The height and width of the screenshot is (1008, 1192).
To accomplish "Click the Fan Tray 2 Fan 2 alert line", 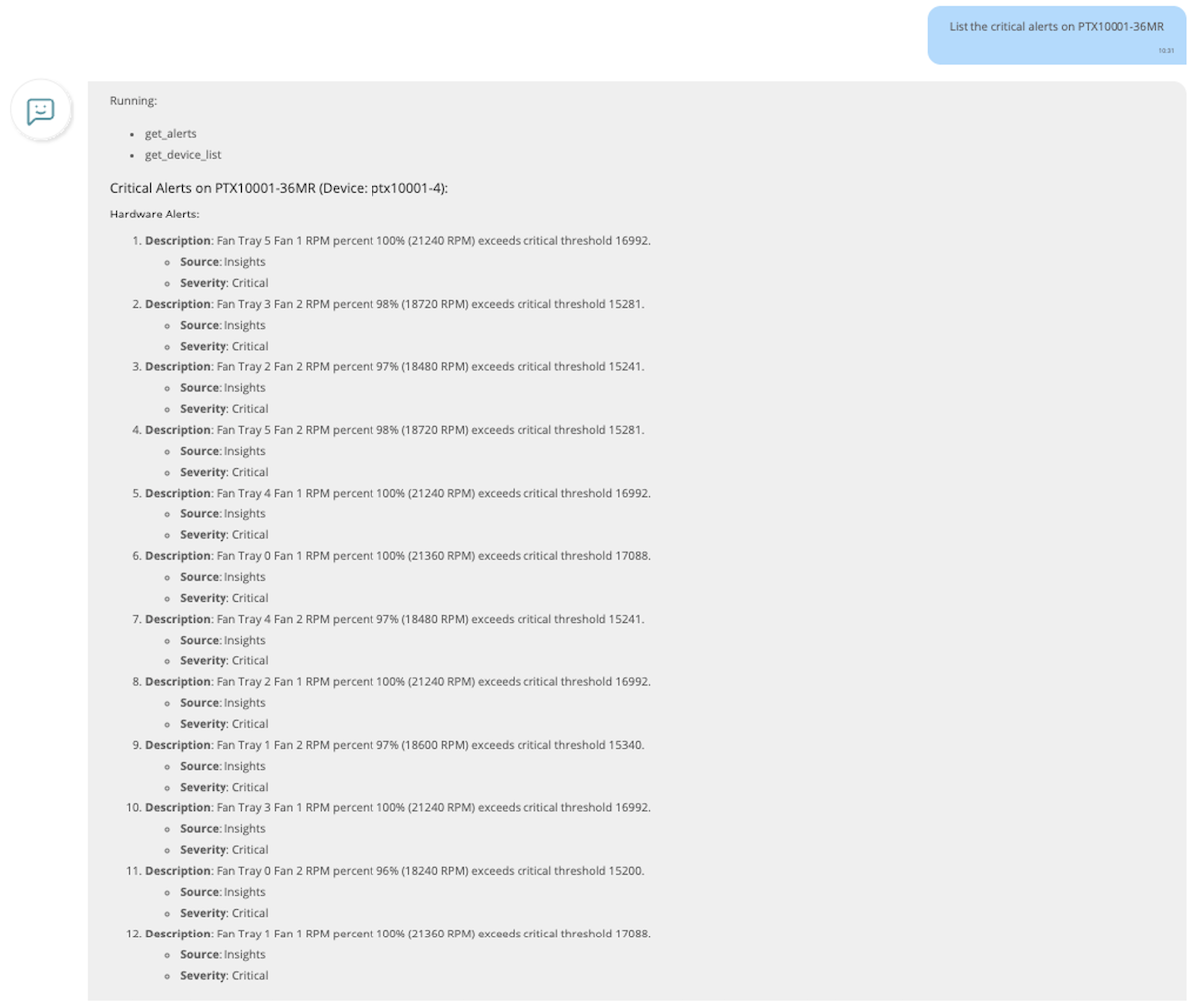I will pyautogui.click(x=394, y=367).
